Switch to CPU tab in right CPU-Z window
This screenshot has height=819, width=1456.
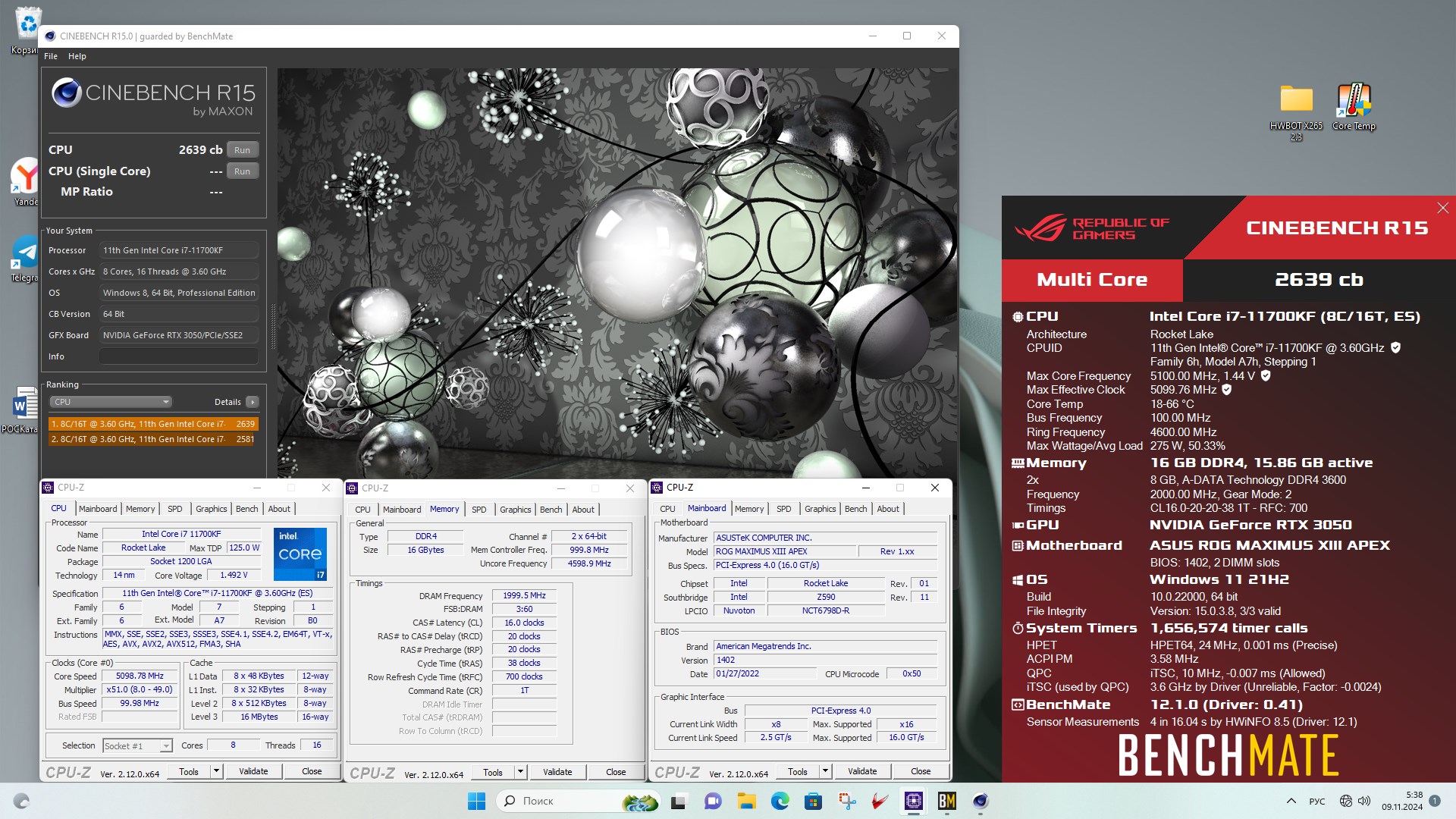click(668, 509)
